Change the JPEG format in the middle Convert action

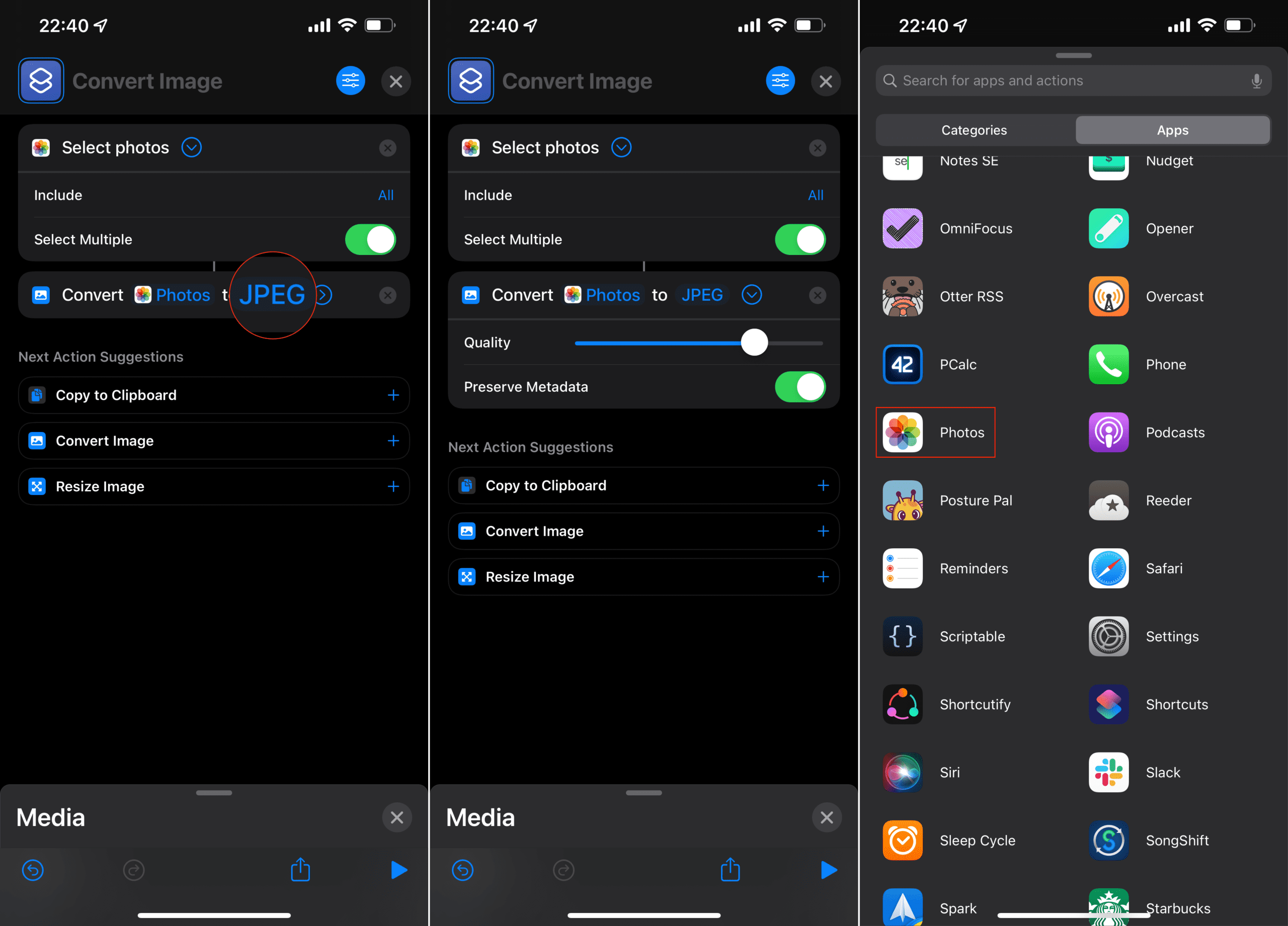[702, 295]
